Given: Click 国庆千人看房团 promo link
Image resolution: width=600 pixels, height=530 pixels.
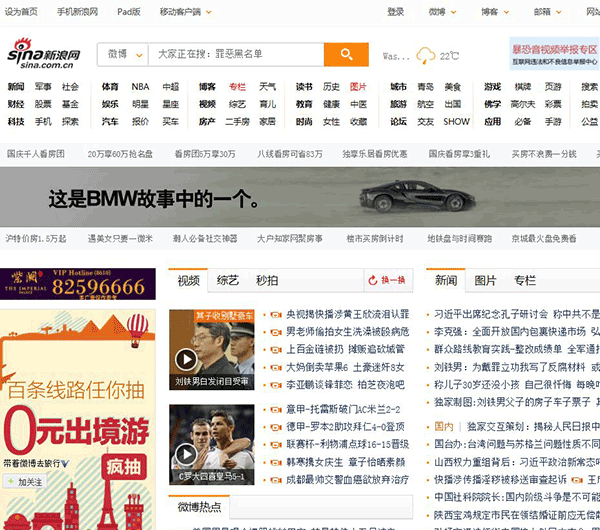Looking at the screenshot, I should pos(36,154).
